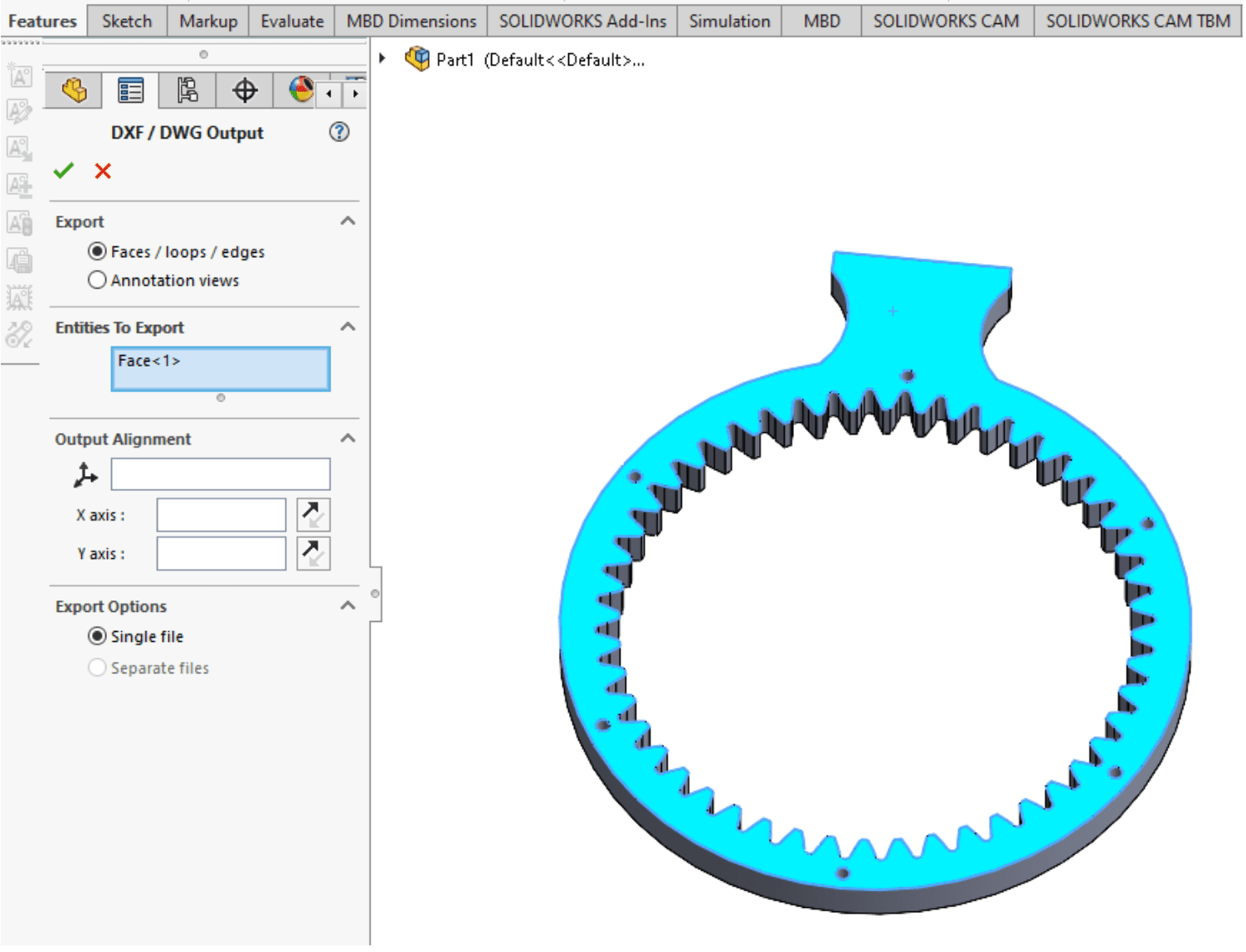
Task: Open the DimXpertManager crosshair tab
Action: 245,90
